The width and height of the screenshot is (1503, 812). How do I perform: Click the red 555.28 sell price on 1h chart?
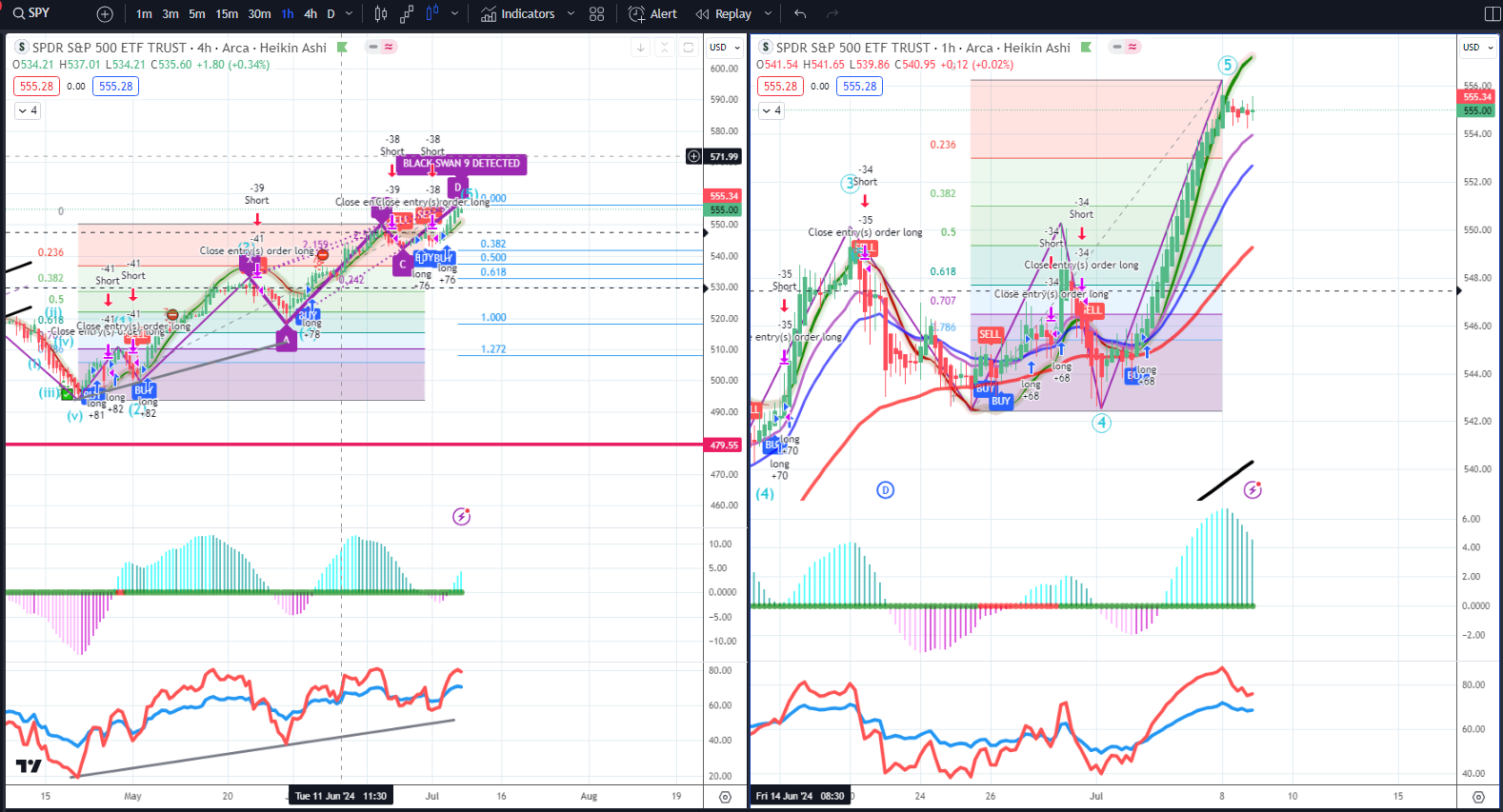click(x=781, y=87)
